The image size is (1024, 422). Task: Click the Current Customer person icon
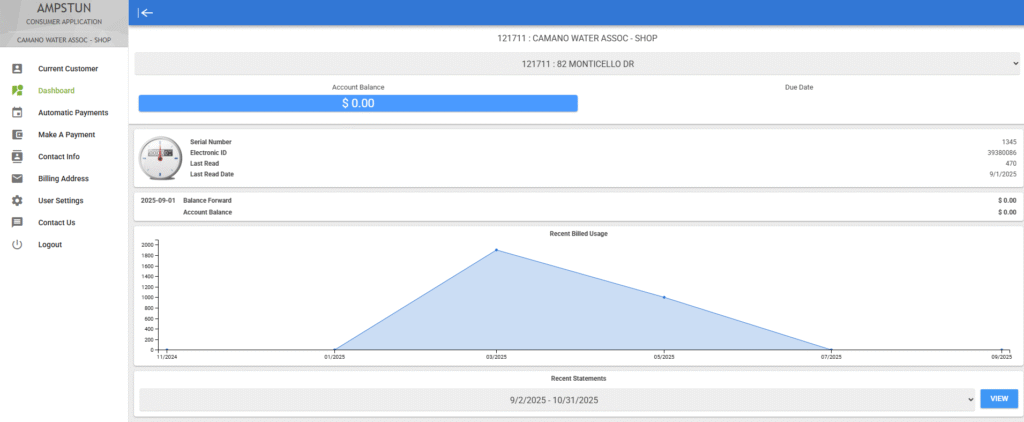[17, 69]
